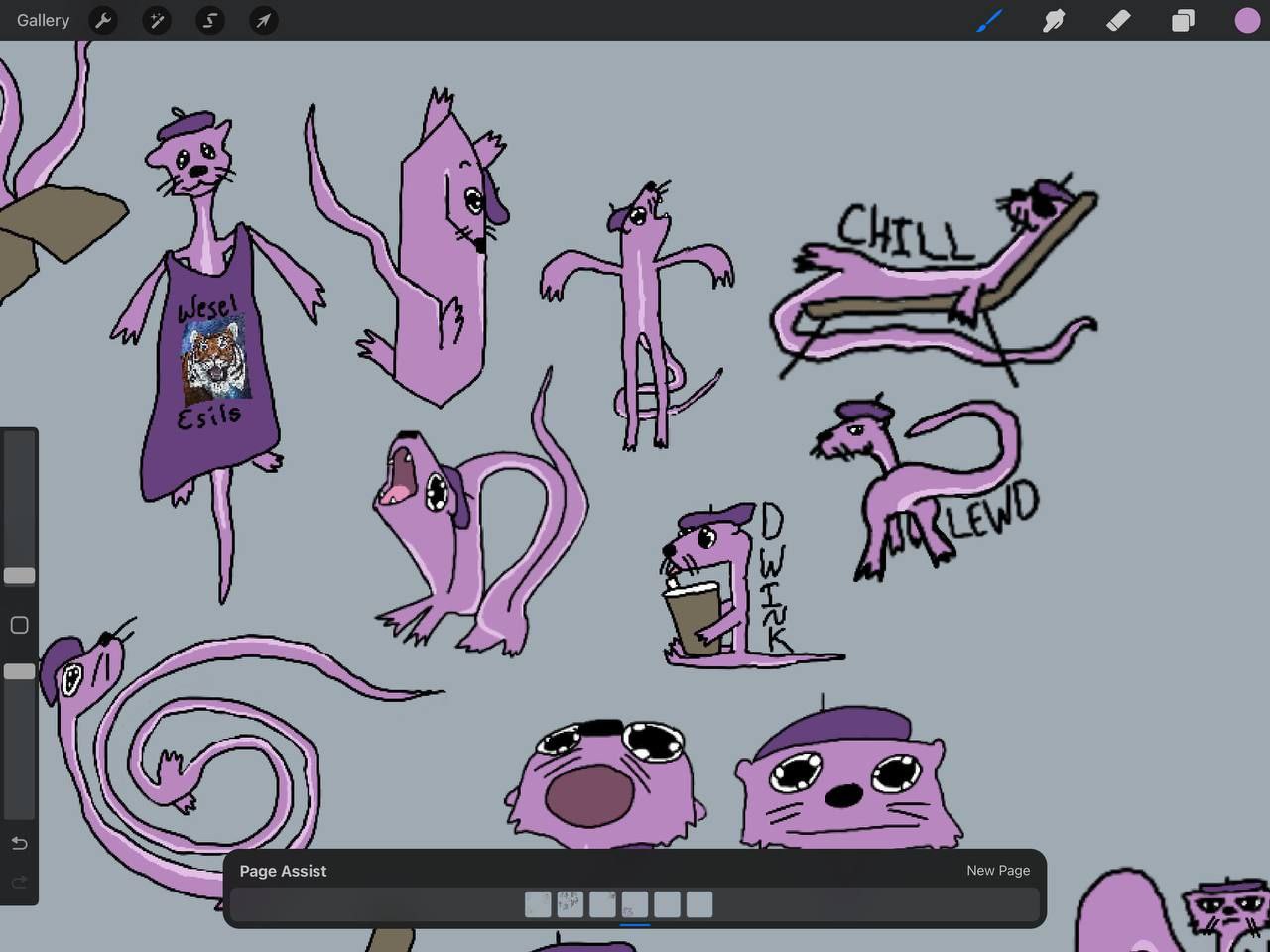The width and height of the screenshot is (1270, 952).
Task: Add a New Page in Page Assist
Action: 998,870
